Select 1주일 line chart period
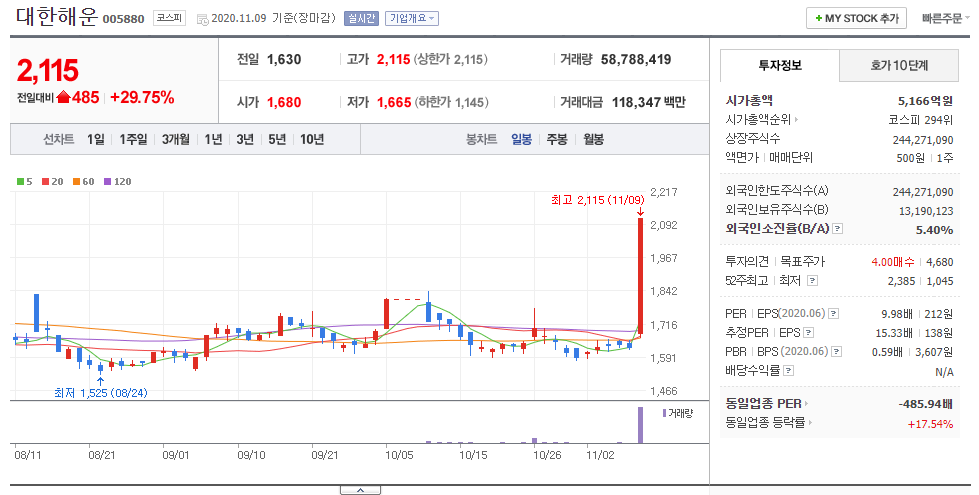The image size is (979, 495). (133, 139)
